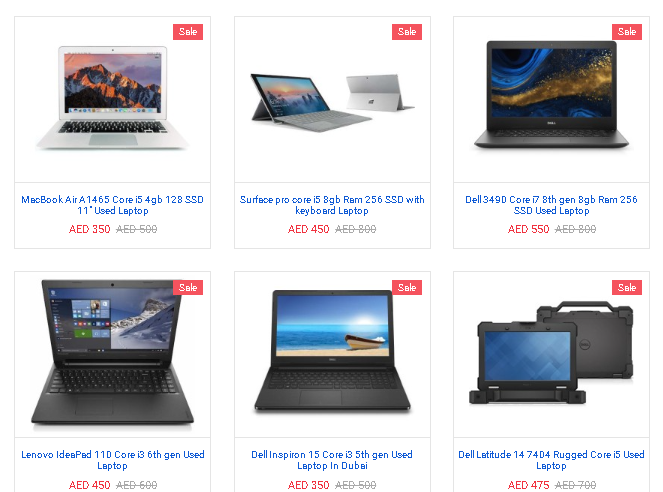
Task: Click the Sale badge on the Dell Latitude
Action: (627, 287)
